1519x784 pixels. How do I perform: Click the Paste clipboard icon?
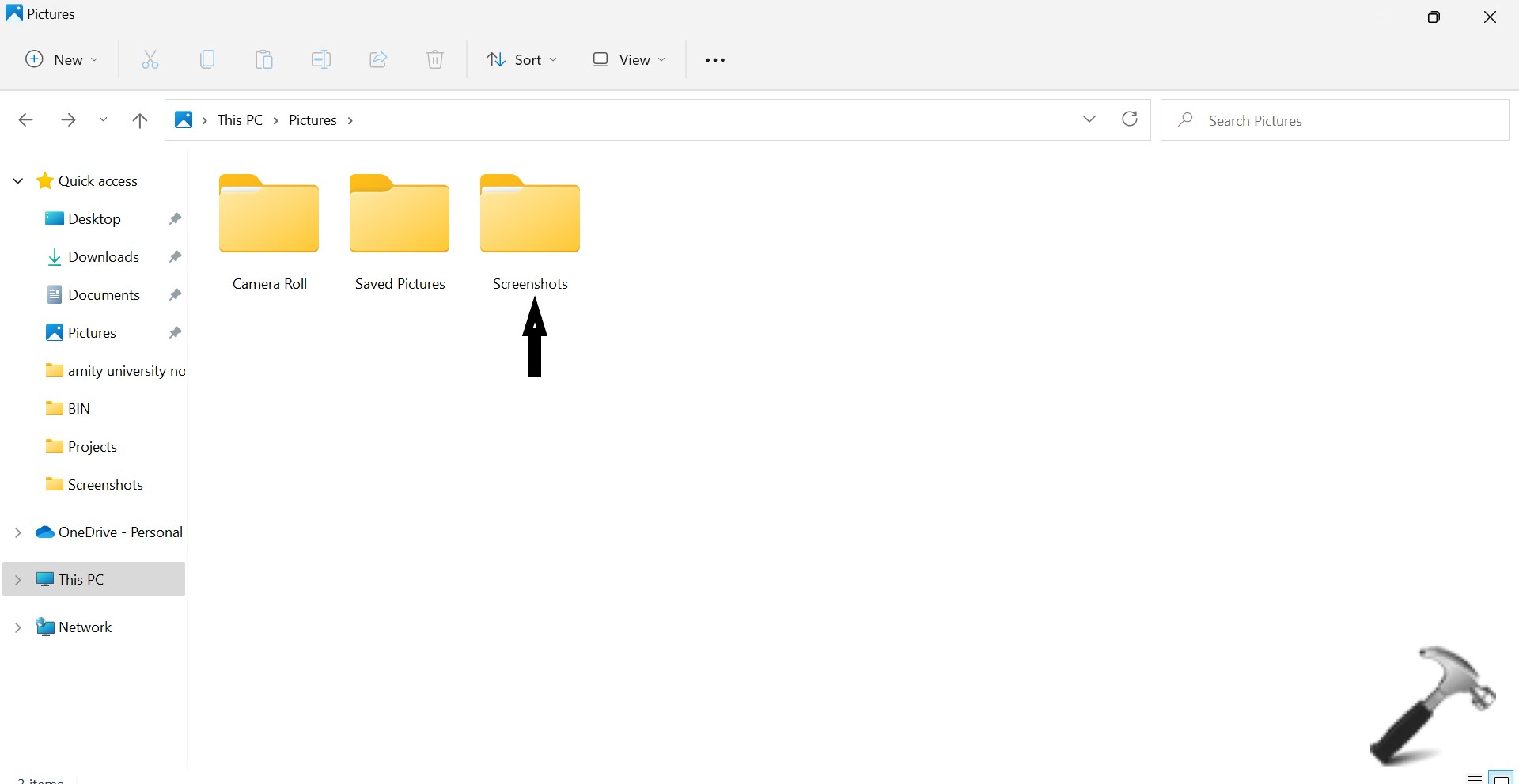(264, 60)
